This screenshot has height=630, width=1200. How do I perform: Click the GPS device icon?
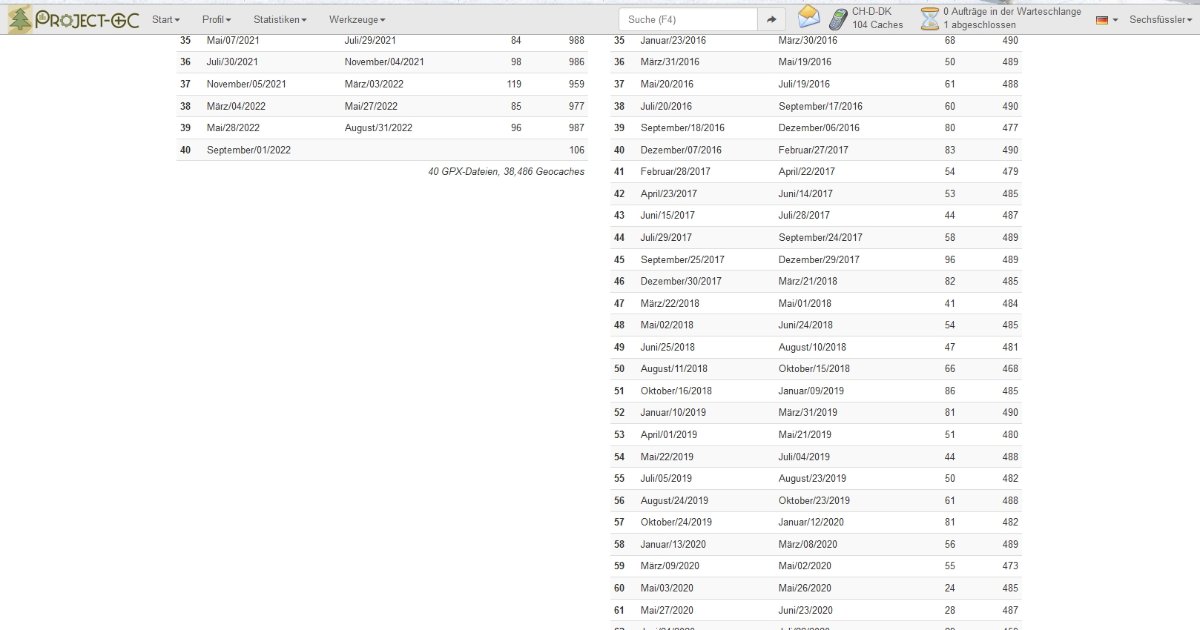837,18
